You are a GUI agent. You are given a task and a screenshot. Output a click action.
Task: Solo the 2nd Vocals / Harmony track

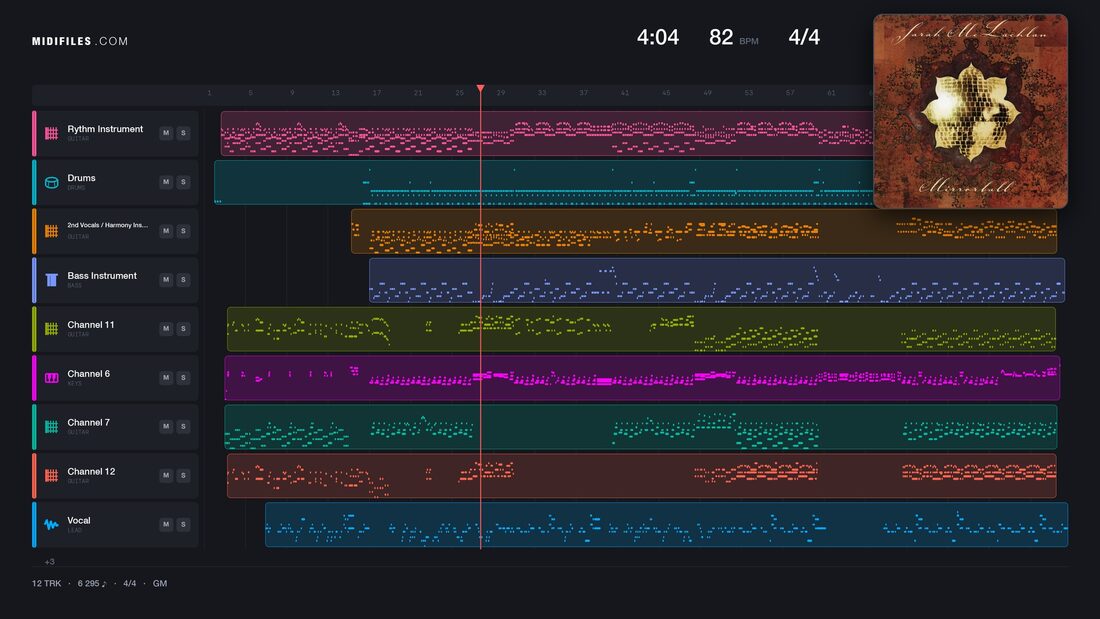[183, 231]
